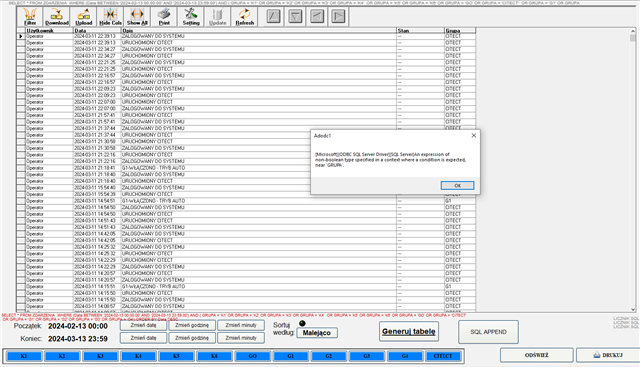Switch sort order via Malejąco button

point(317,333)
